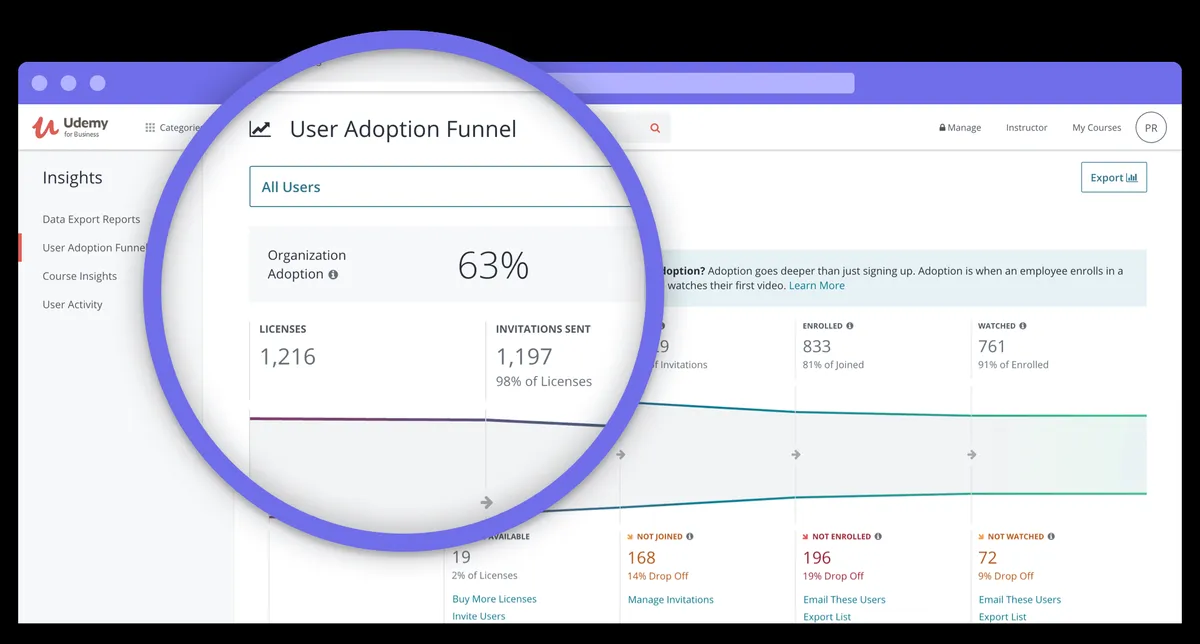Click the Udemy for Business logo

click(70, 127)
